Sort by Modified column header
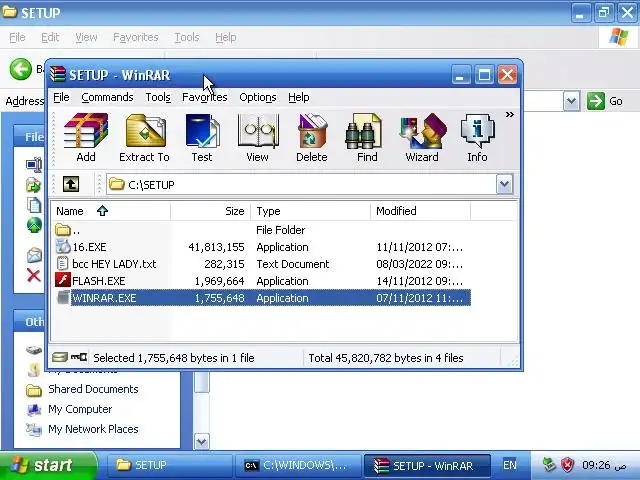 coord(420,211)
